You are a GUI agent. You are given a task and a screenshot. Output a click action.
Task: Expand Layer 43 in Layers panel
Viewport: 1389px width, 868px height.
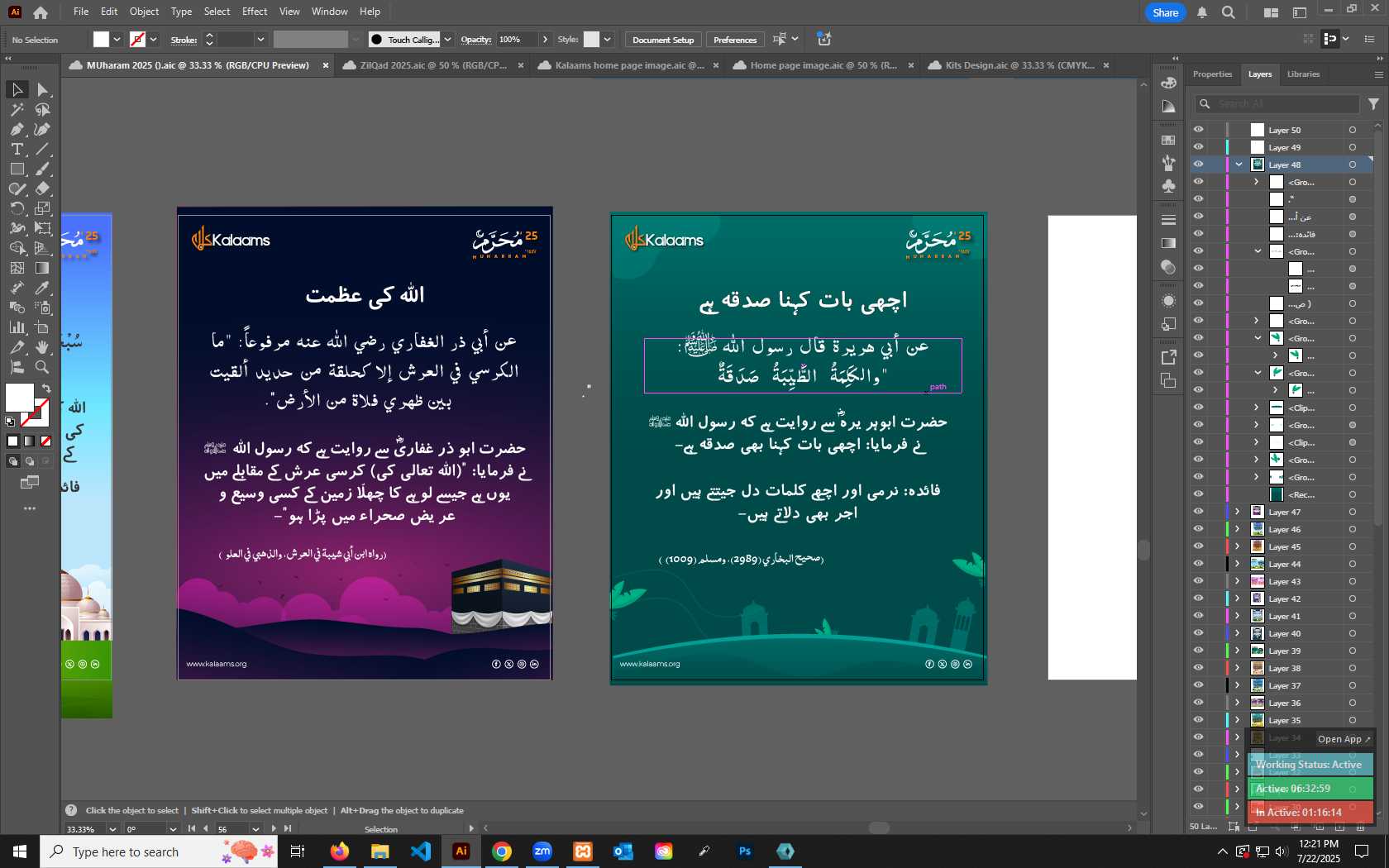1238,581
